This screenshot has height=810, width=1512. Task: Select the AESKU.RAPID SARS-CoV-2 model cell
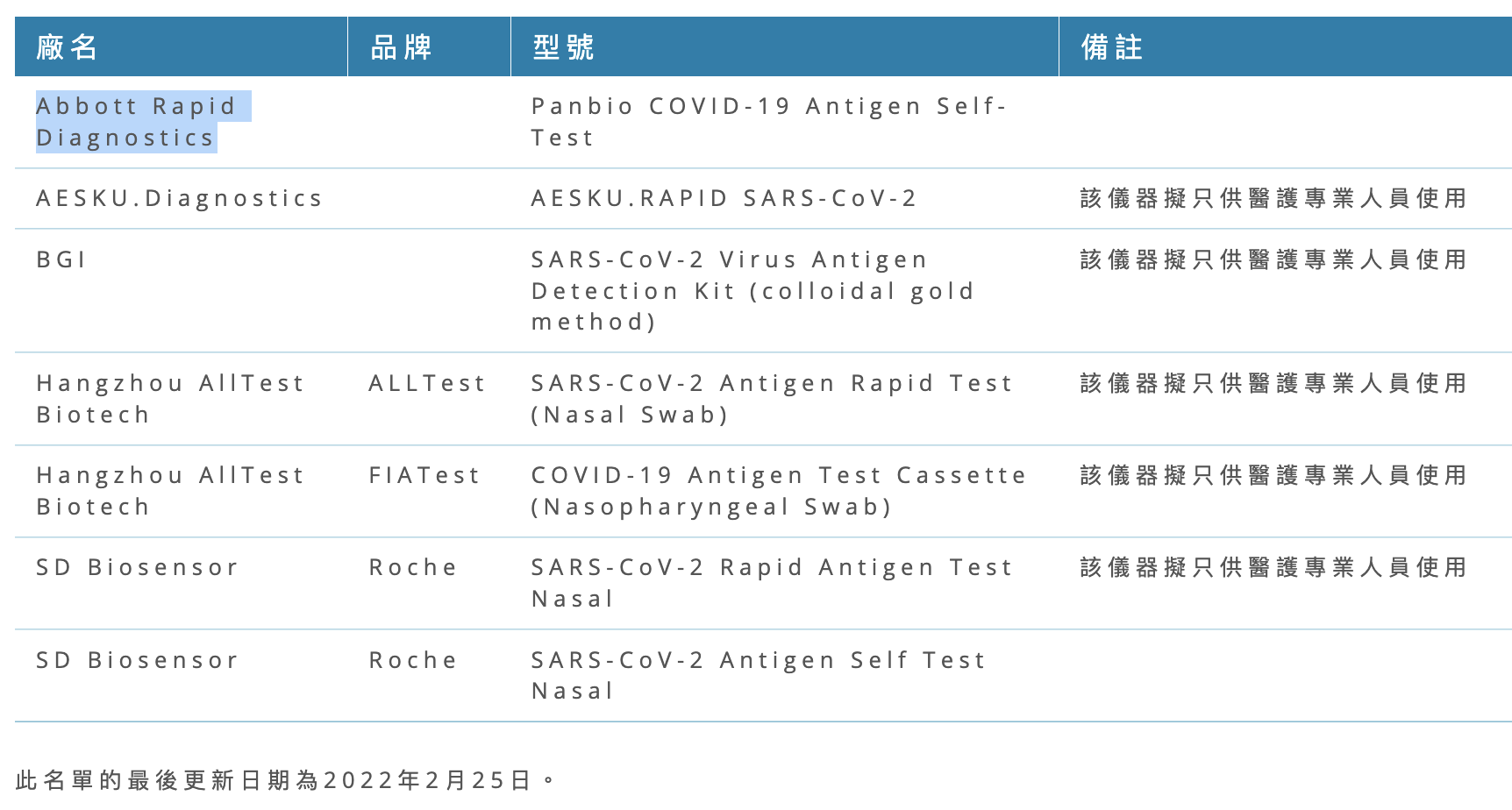coord(724,199)
